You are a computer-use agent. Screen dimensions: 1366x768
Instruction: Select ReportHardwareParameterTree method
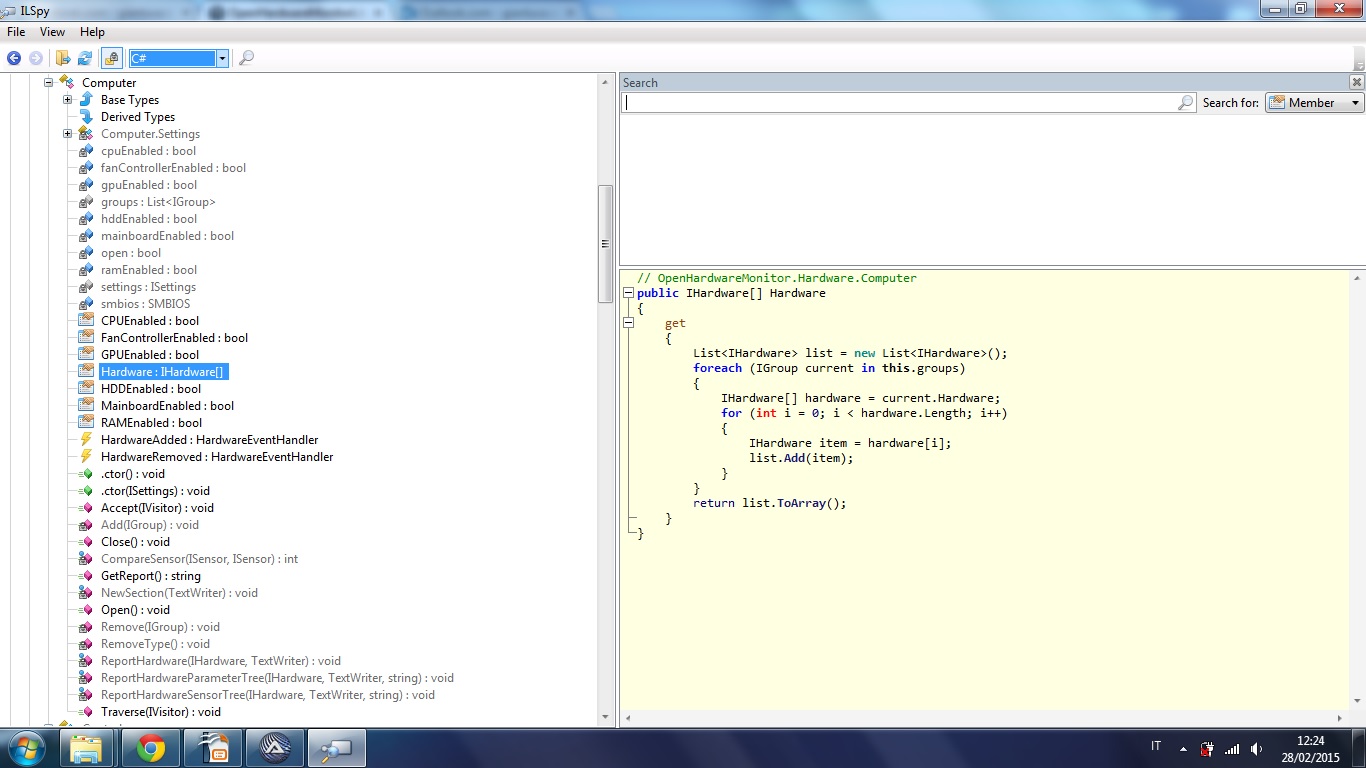click(277, 678)
